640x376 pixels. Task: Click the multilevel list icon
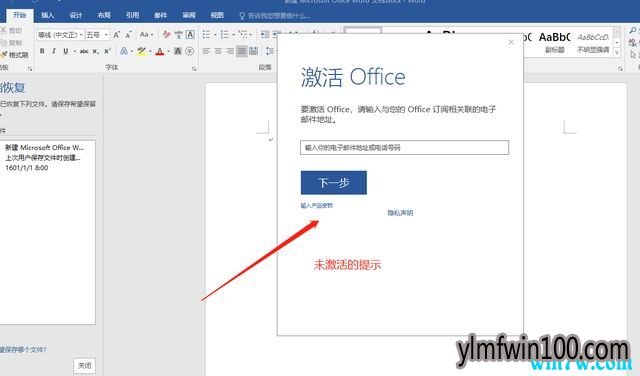click(x=243, y=35)
